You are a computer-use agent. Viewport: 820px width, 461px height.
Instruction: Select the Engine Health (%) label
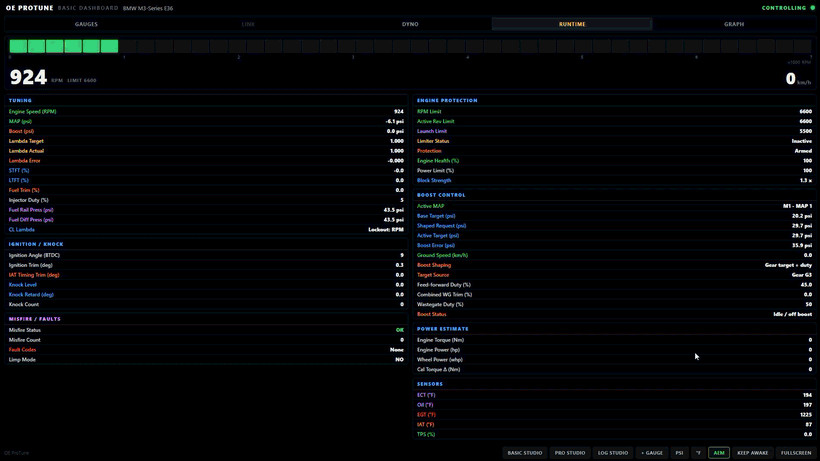438,161
